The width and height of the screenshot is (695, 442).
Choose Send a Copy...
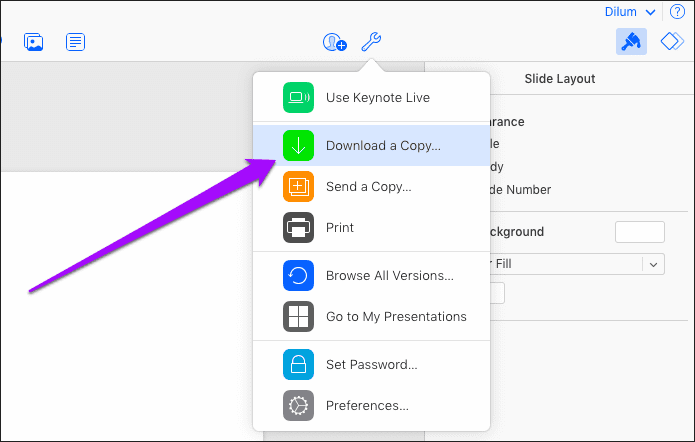(371, 187)
